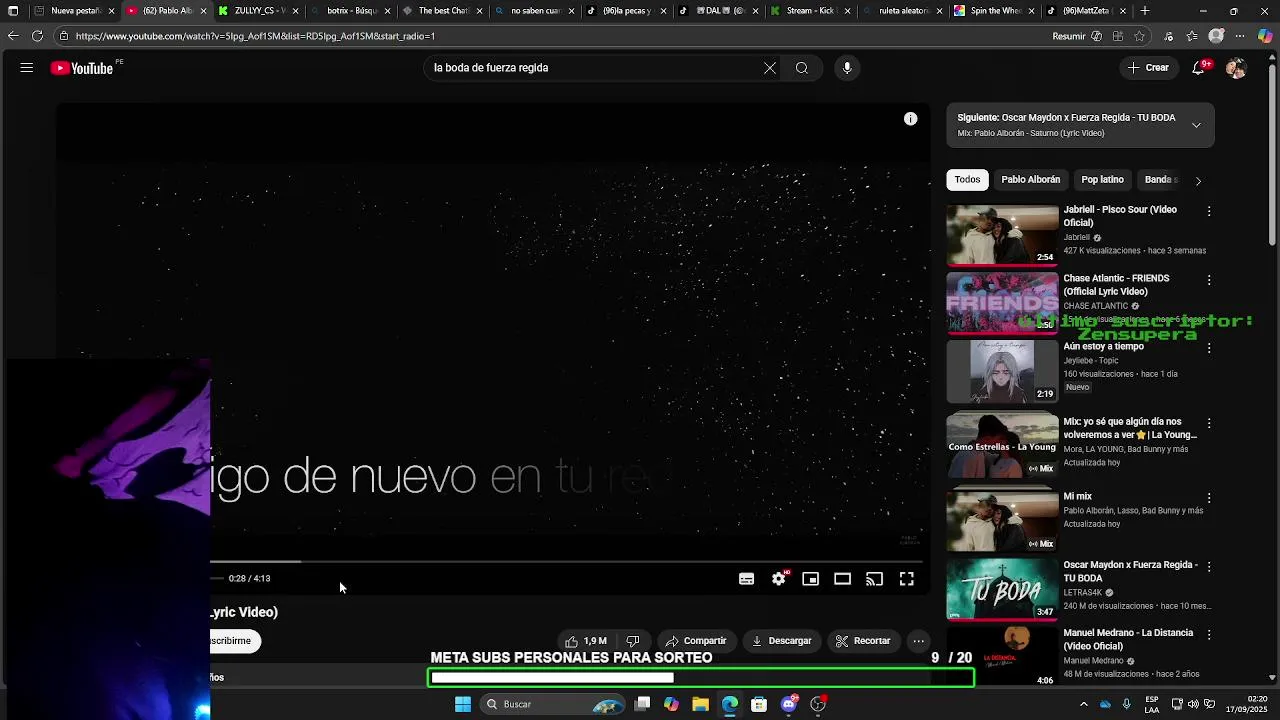Clip the video with Recortar
This screenshot has width=1280, height=720.
[x=863, y=641]
